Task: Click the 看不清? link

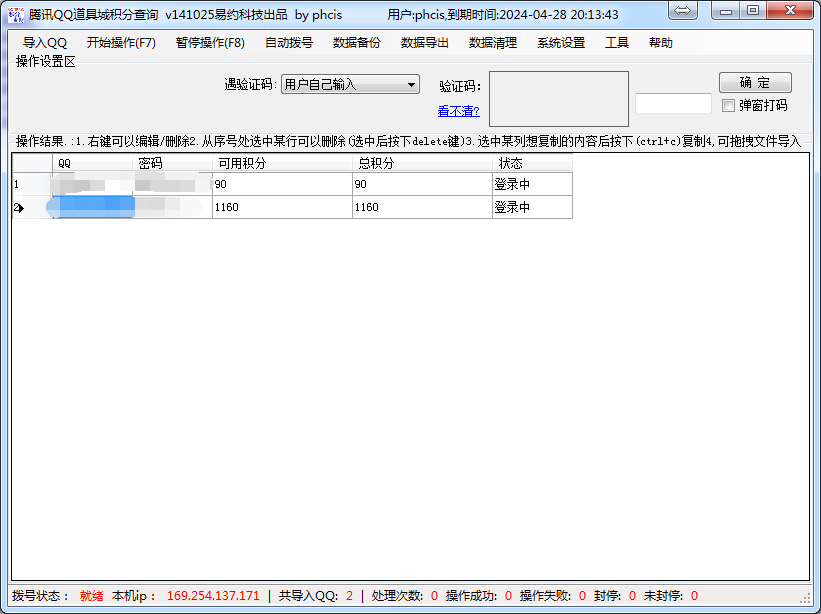Action: [x=459, y=111]
